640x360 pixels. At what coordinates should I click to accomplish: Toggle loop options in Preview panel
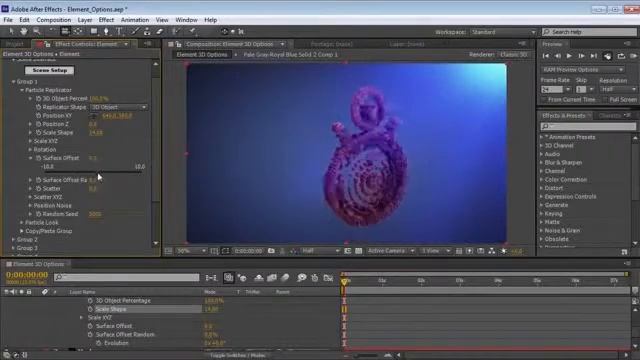pyautogui.click(x=621, y=56)
